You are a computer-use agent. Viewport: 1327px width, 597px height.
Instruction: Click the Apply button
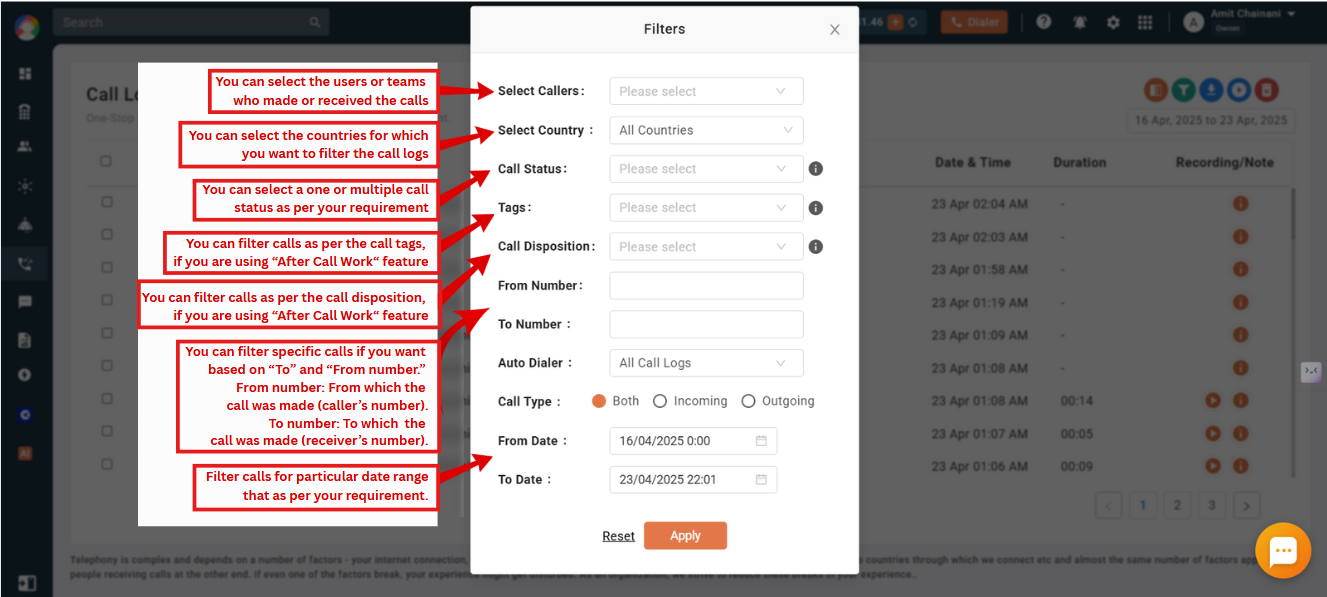(x=685, y=536)
